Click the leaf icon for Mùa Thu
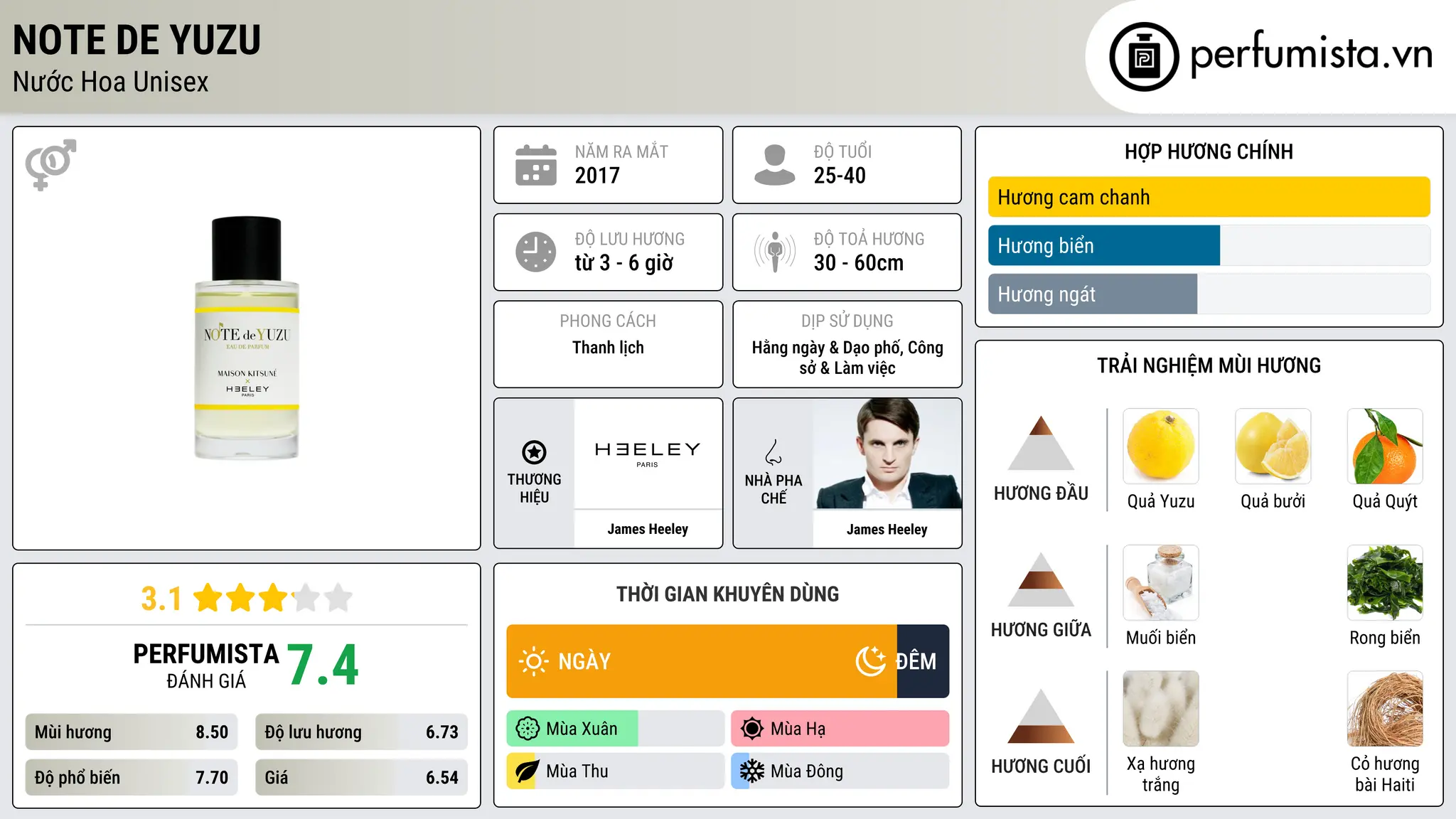The height and width of the screenshot is (819, 1456). point(528,771)
